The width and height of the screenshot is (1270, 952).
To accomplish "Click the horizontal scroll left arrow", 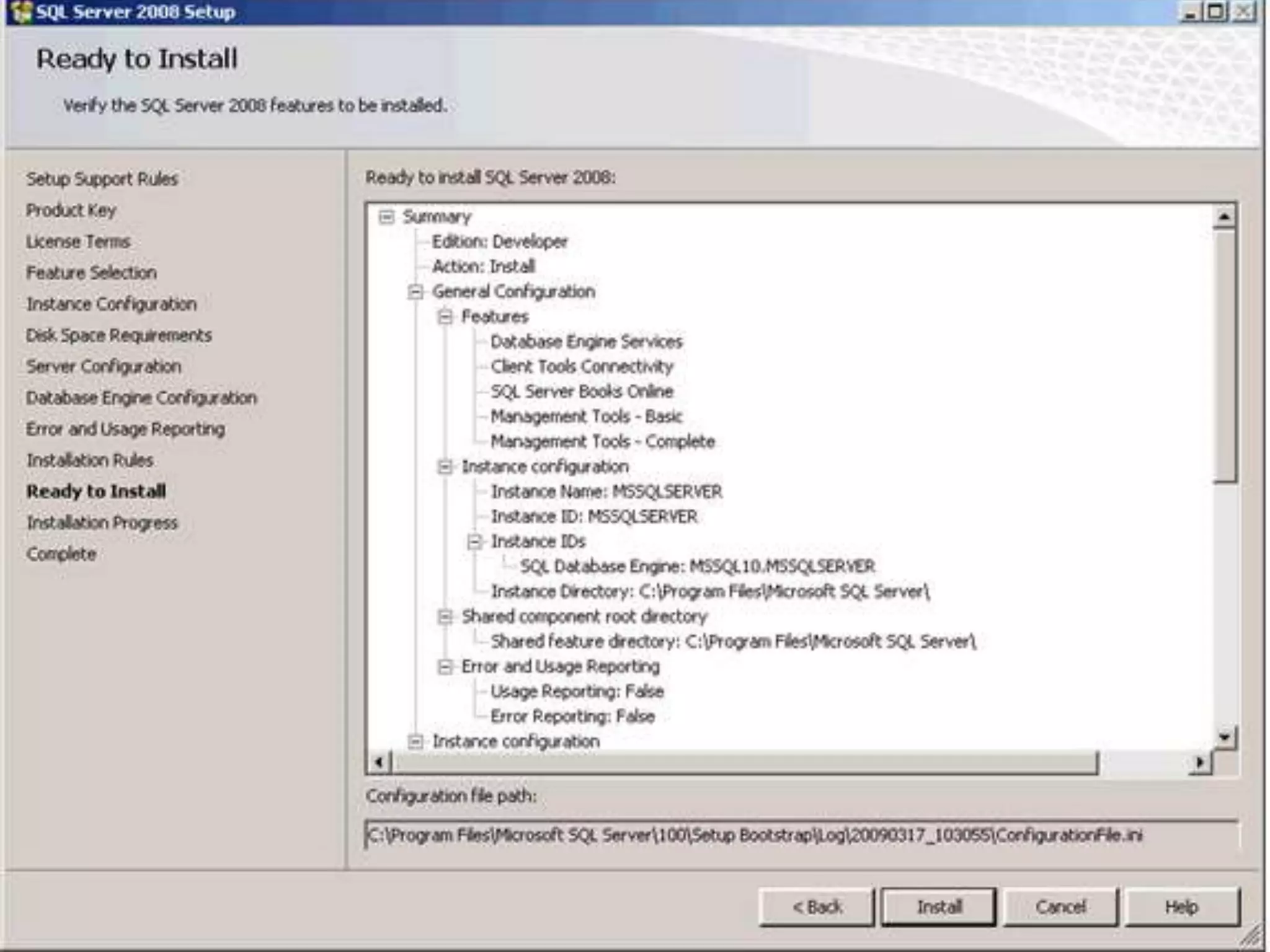I will [x=380, y=762].
